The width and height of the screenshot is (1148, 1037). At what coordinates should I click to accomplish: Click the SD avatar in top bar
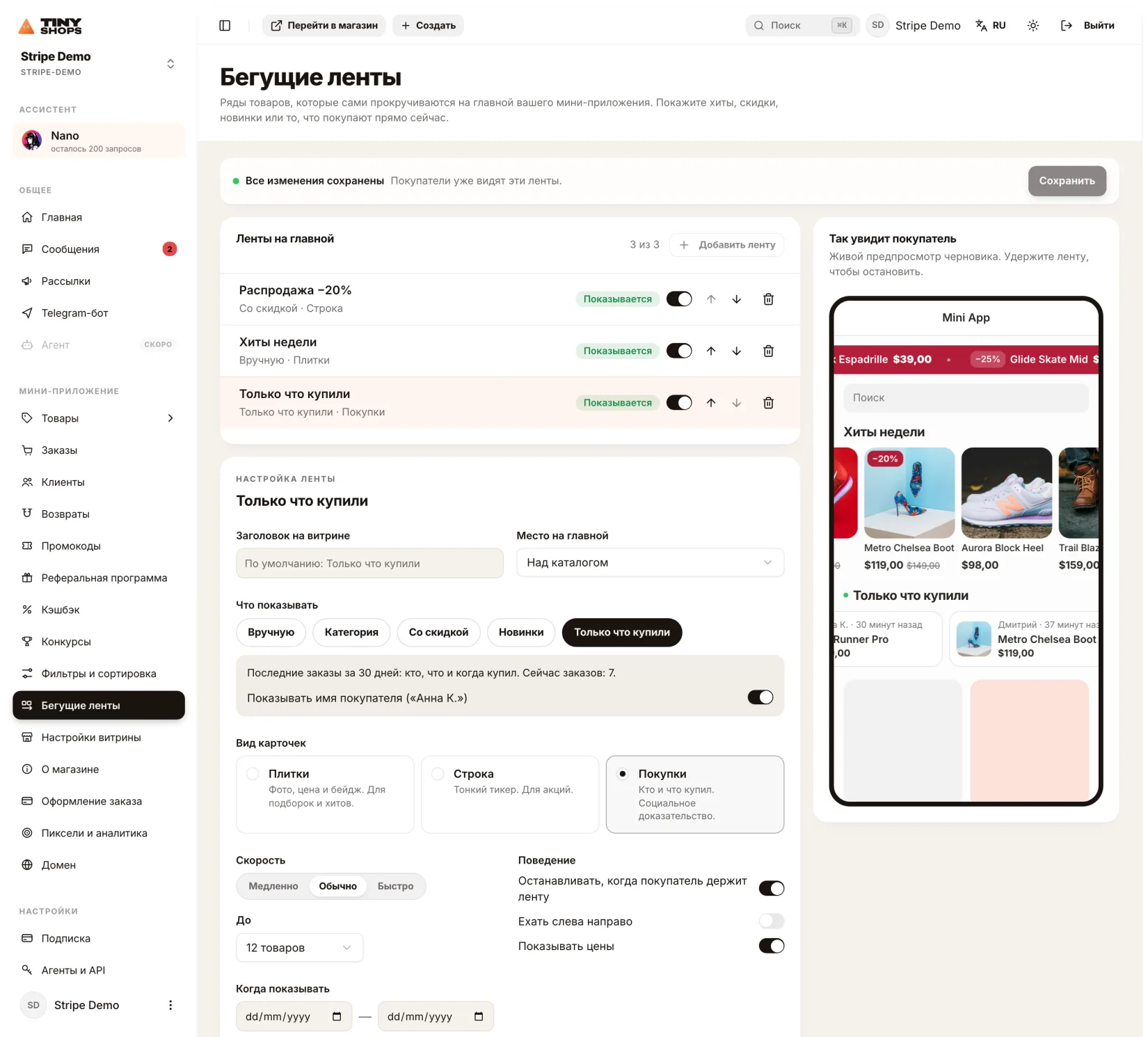click(878, 26)
